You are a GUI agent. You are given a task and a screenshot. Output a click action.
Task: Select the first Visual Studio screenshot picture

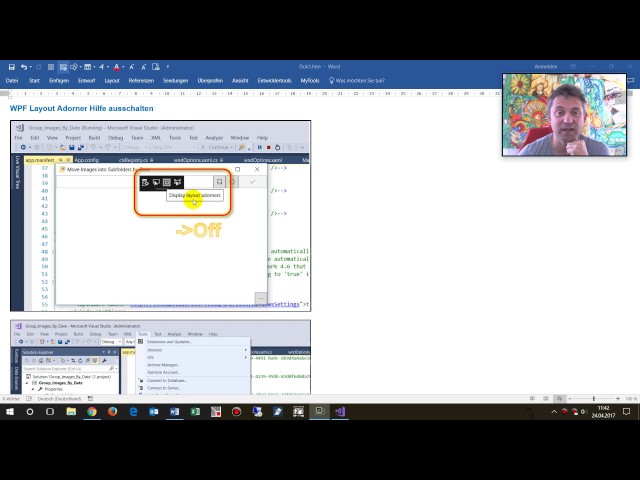coord(160,216)
